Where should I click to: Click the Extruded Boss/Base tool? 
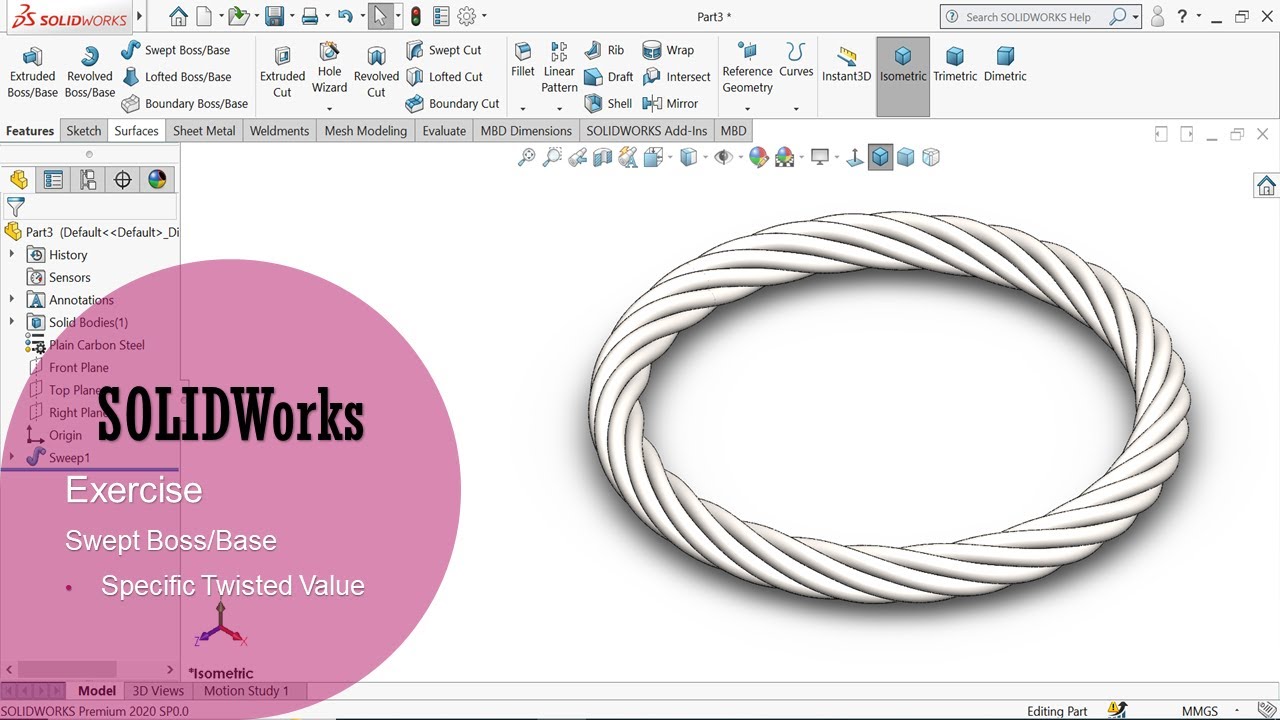click(32, 71)
